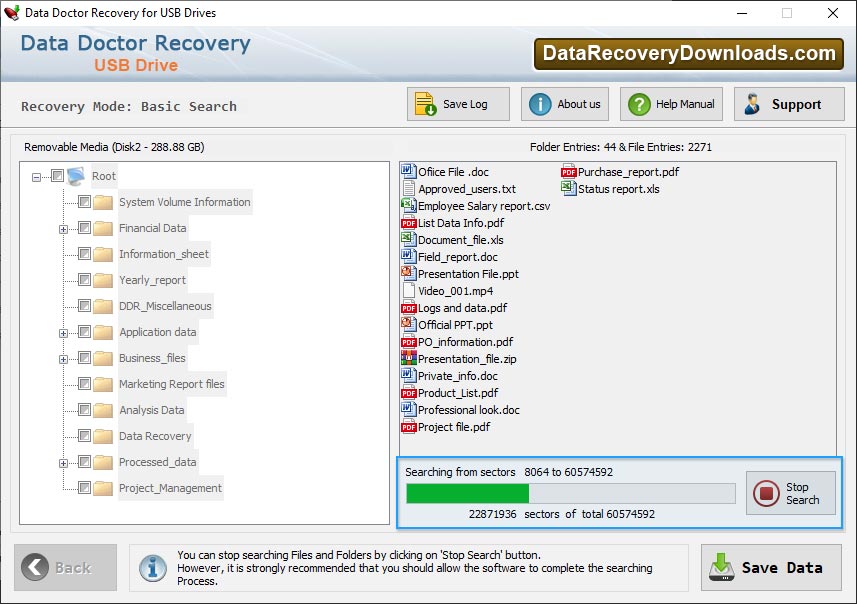Click the PDF icon of List Data Info.pdf
Viewport: 857px width, 604px height.
tap(408, 223)
